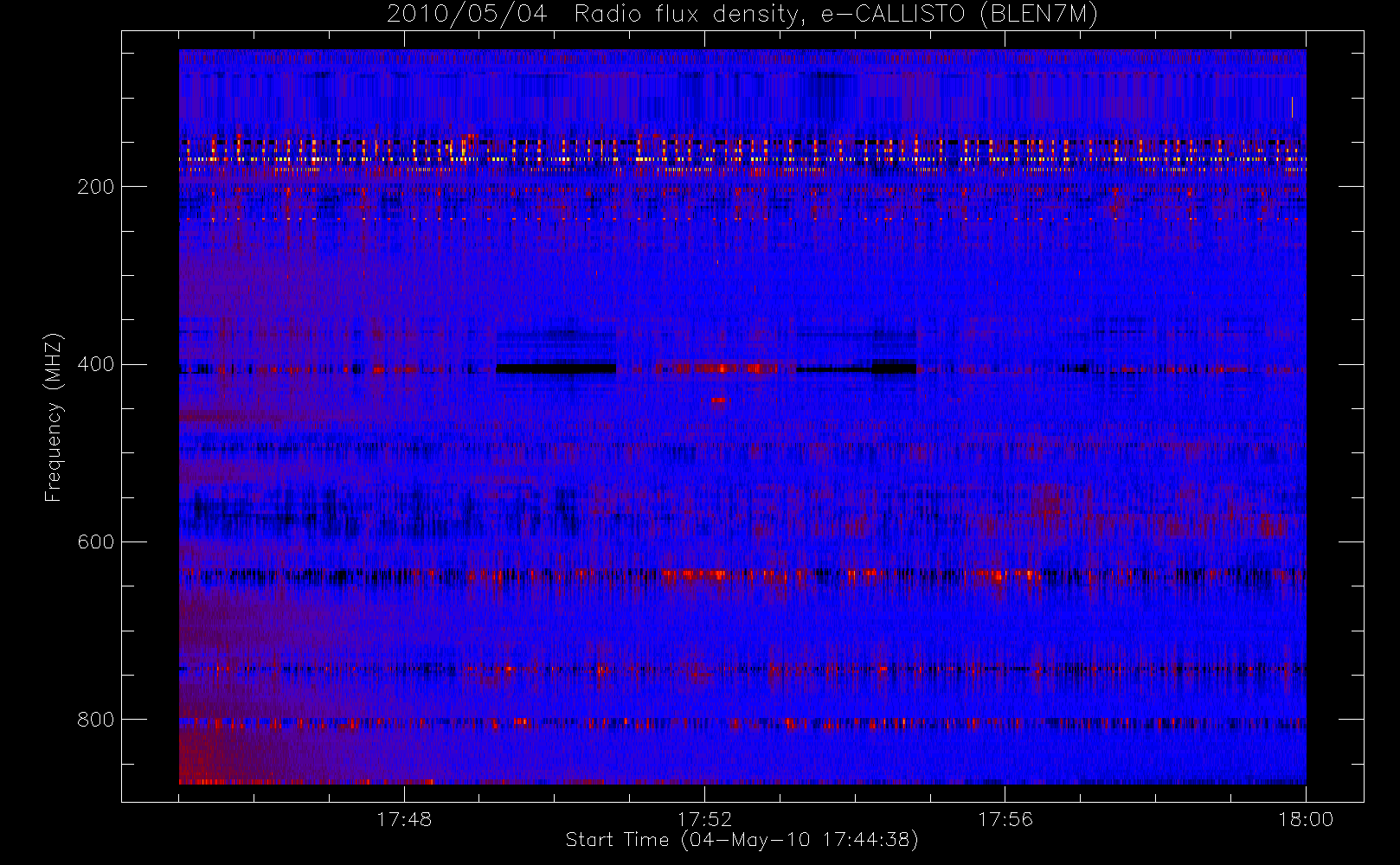Image resolution: width=1400 pixels, height=865 pixels.
Task: Click the small red burst below 400 MHz near 17:52
Action: 717,400
